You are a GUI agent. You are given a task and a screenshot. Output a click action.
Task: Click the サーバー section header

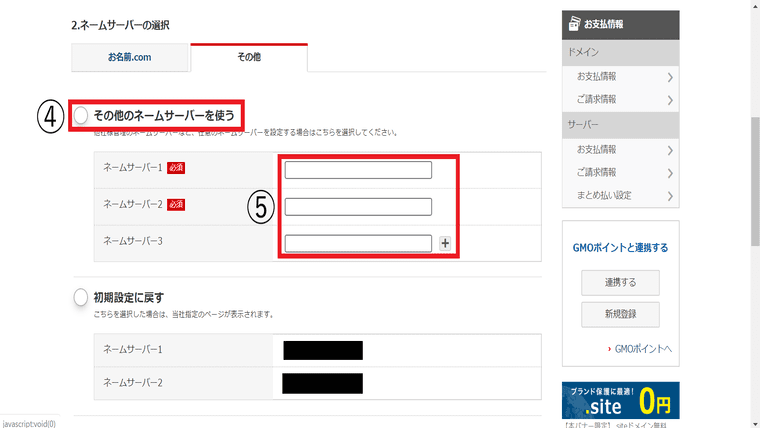click(x=620, y=125)
